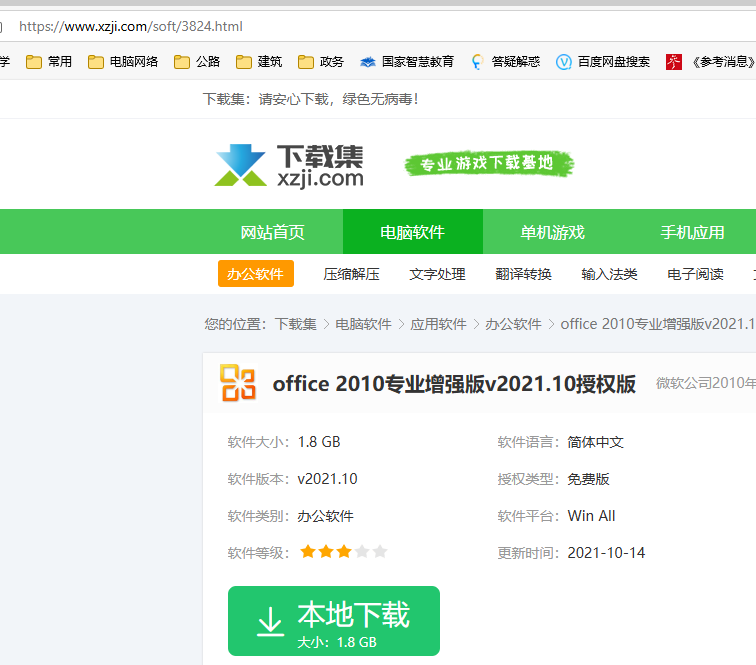Click the version value v2021.10
The width and height of the screenshot is (756, 665).
(327, 479)
